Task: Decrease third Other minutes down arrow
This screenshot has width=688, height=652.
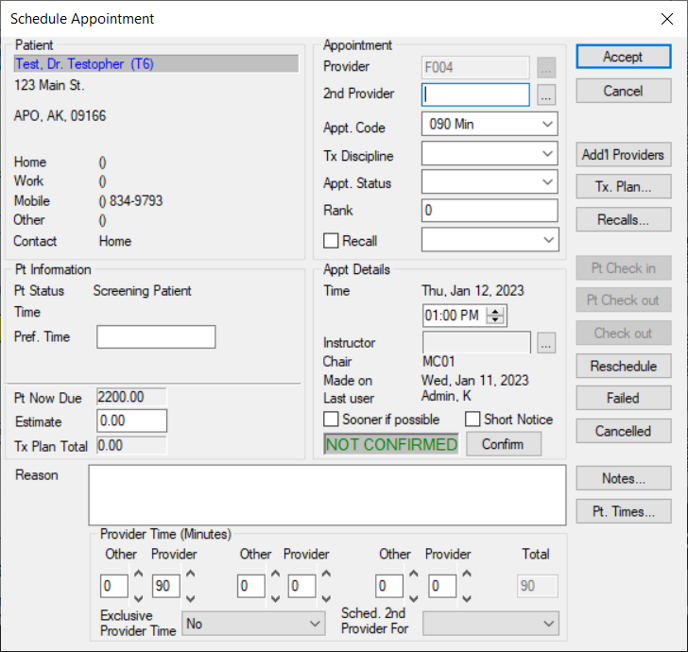Action: [x=413, y=598]
